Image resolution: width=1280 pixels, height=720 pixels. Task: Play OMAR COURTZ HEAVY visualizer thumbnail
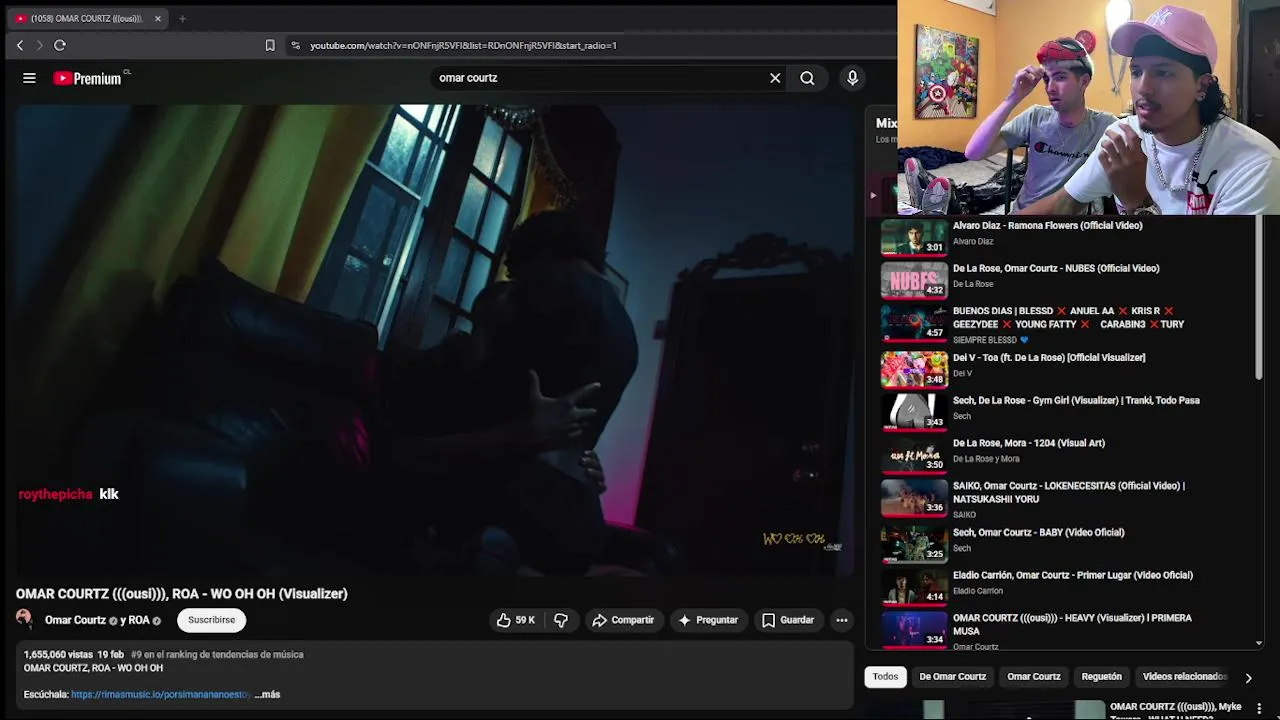click(x=914, y=628)
